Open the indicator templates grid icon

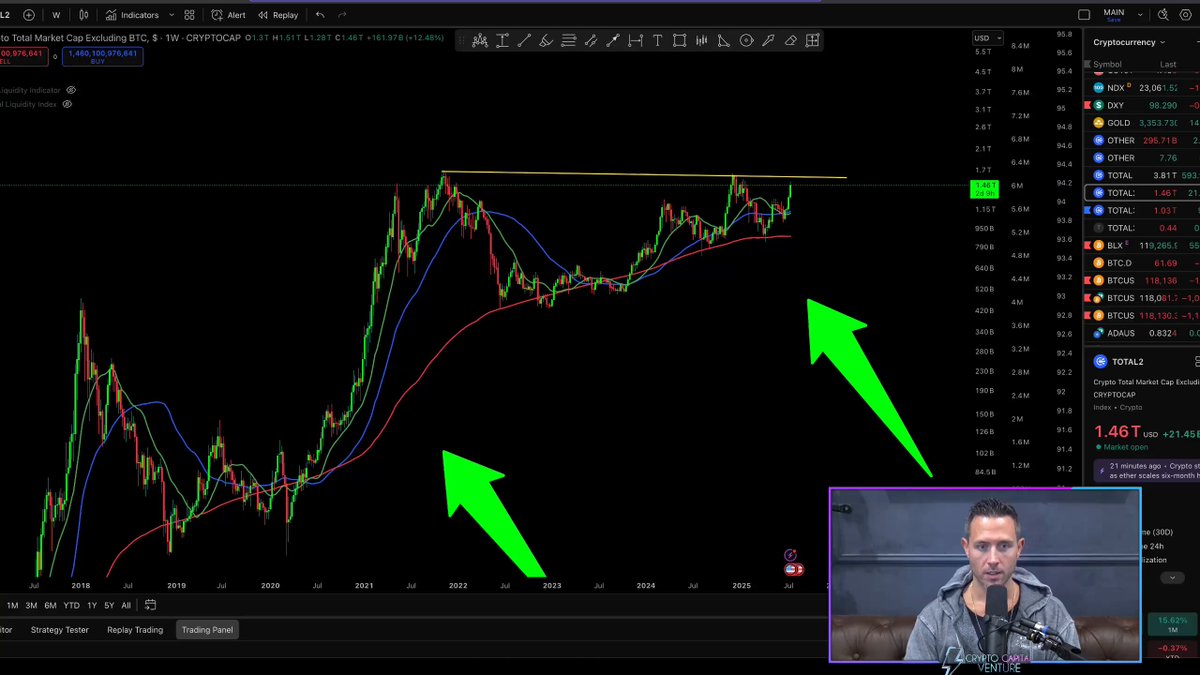click(x=189, y=15)
